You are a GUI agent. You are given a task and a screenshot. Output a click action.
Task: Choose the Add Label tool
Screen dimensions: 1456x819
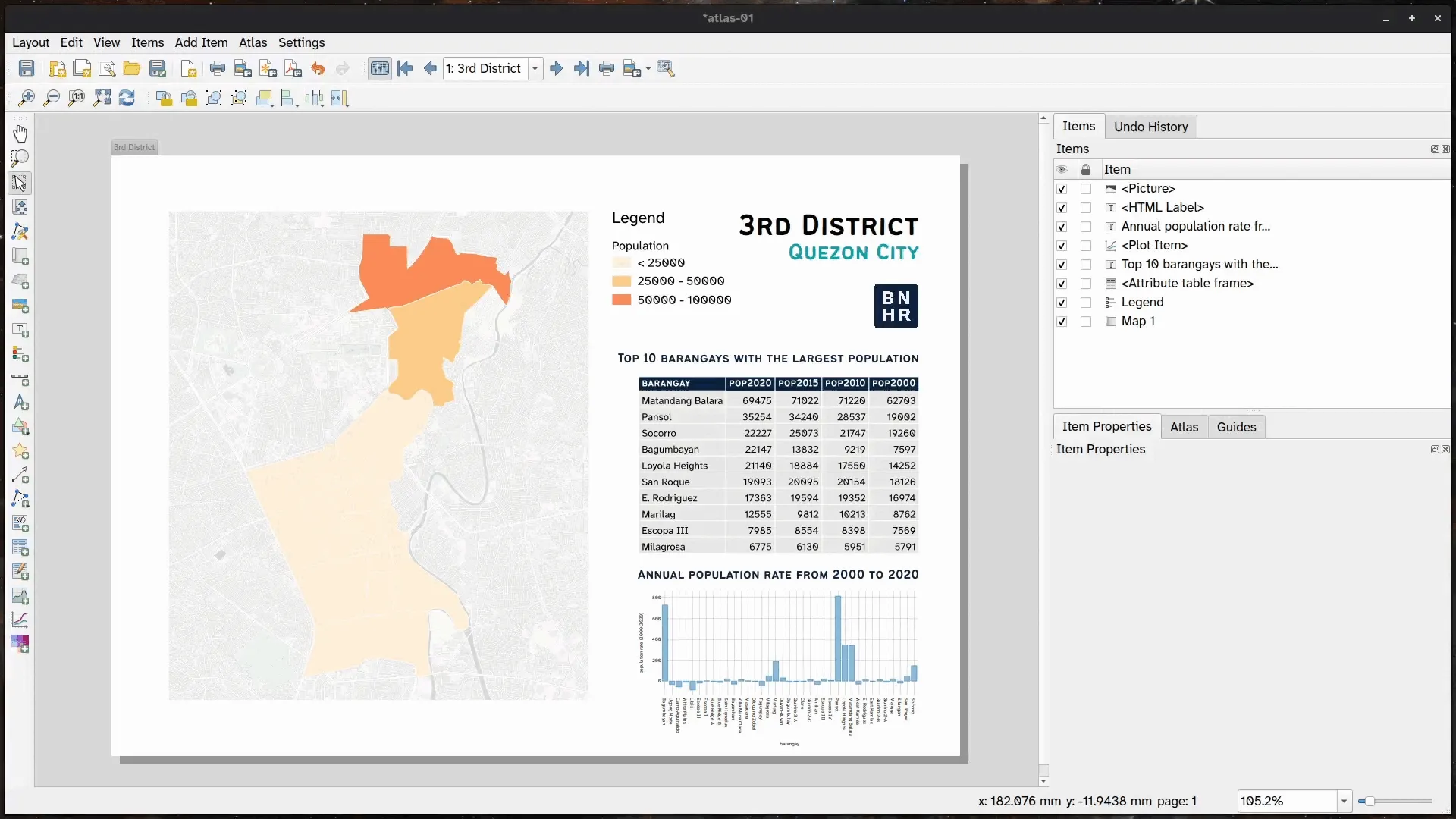20,331
